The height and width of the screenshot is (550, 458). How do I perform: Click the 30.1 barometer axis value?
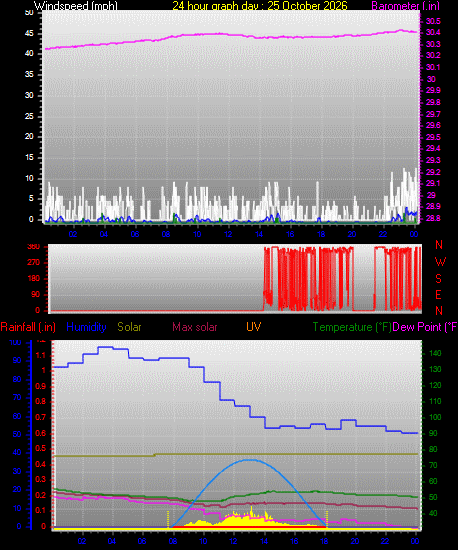coord(433,67)
